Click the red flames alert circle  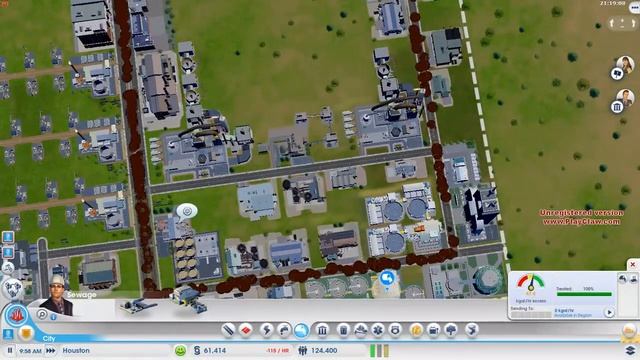pyautogui.click(x=17, y=315)
